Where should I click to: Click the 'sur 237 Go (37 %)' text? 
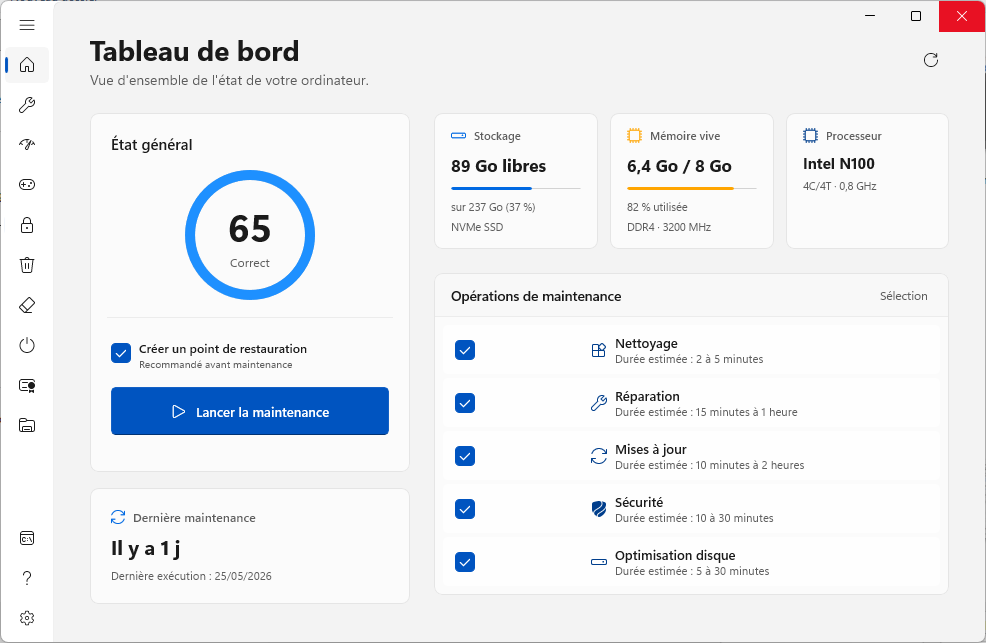tap(493, 207)
